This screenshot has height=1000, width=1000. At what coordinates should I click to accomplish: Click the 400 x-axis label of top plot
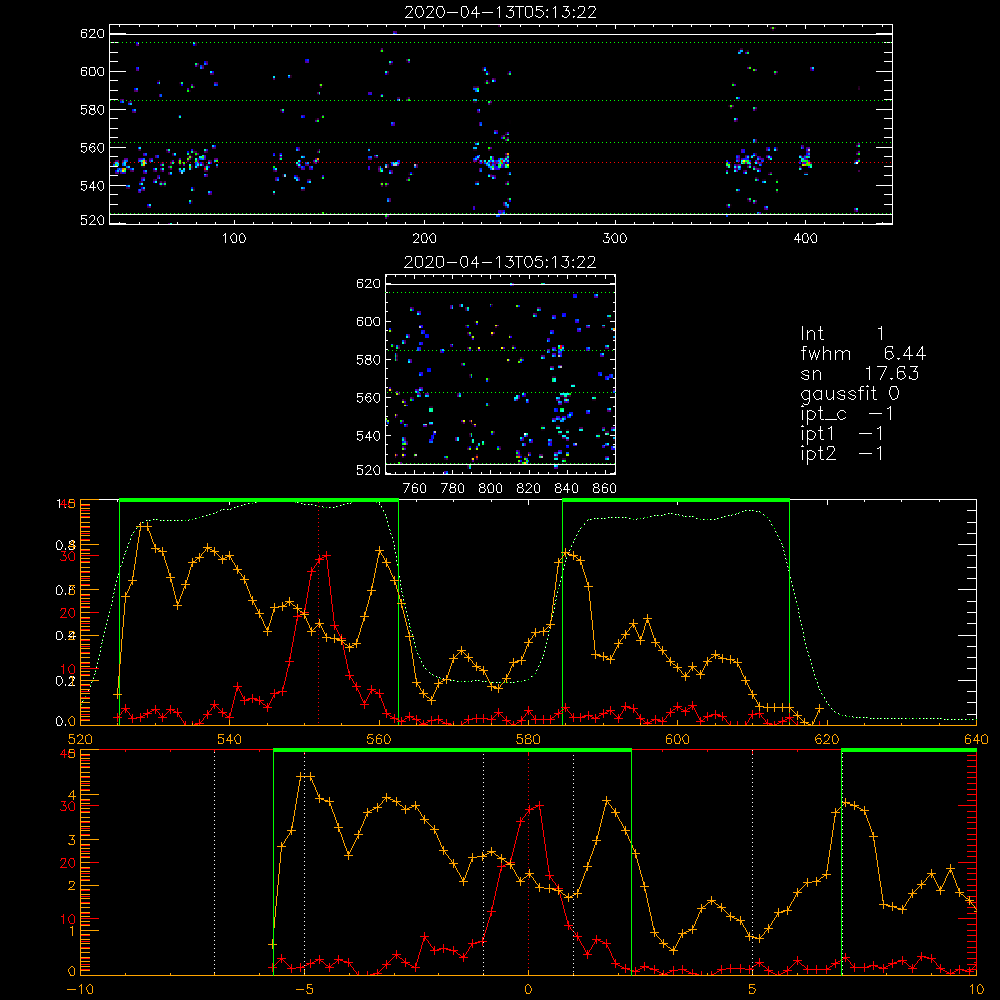point(805,239)
